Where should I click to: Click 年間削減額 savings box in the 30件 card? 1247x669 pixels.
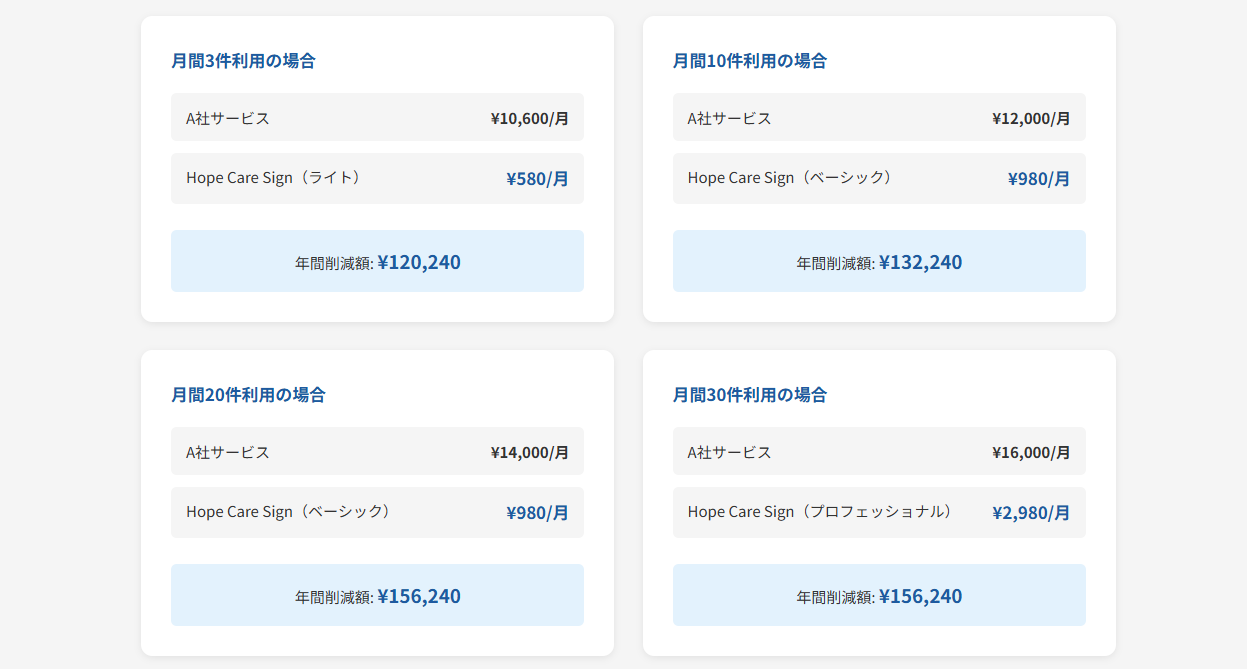click(x=878, y=596)
